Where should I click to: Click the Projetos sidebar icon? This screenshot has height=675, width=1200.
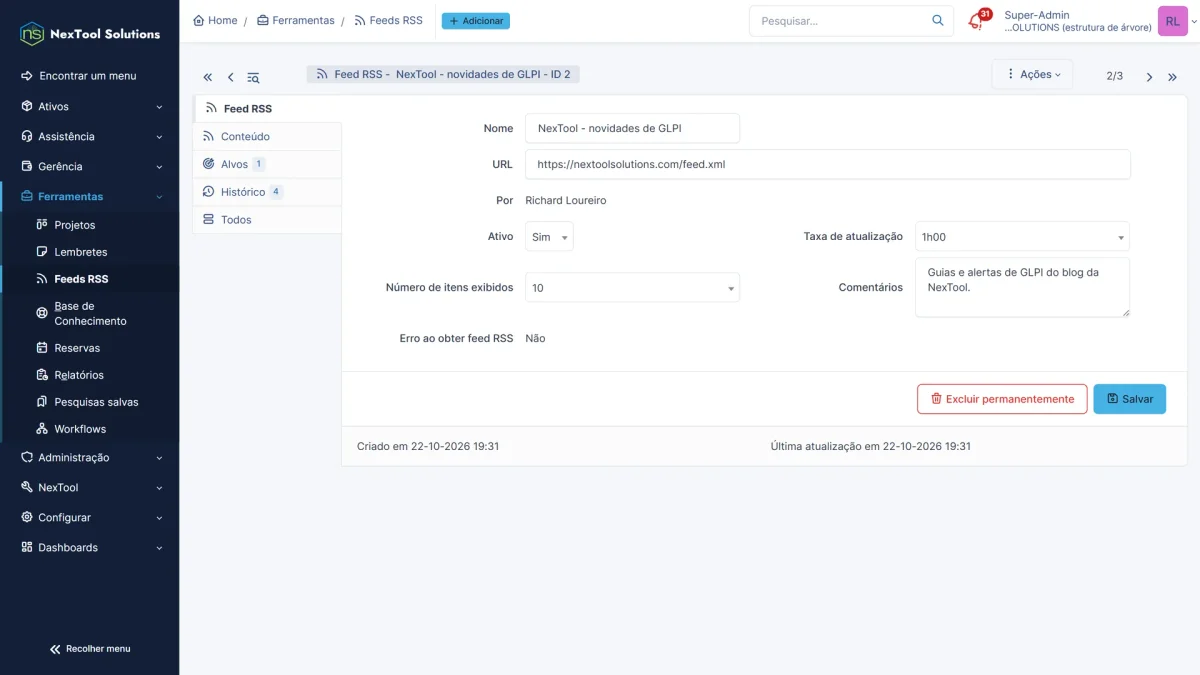[x=42, y=225]
